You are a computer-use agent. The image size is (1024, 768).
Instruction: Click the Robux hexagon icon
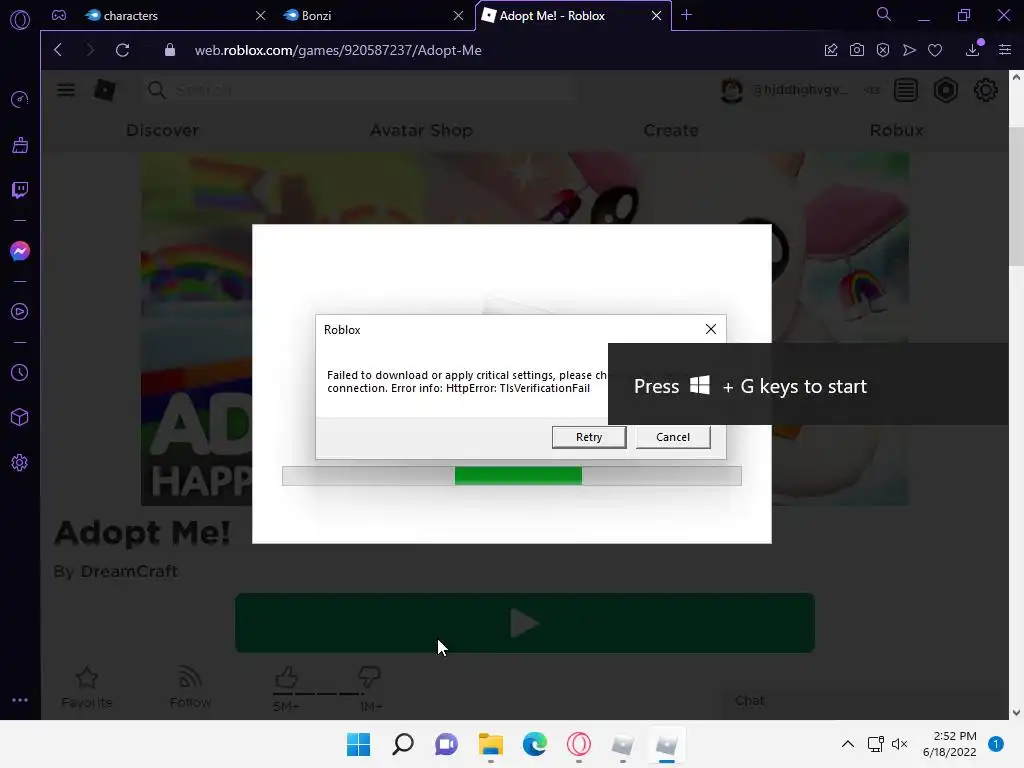[946, 90]
